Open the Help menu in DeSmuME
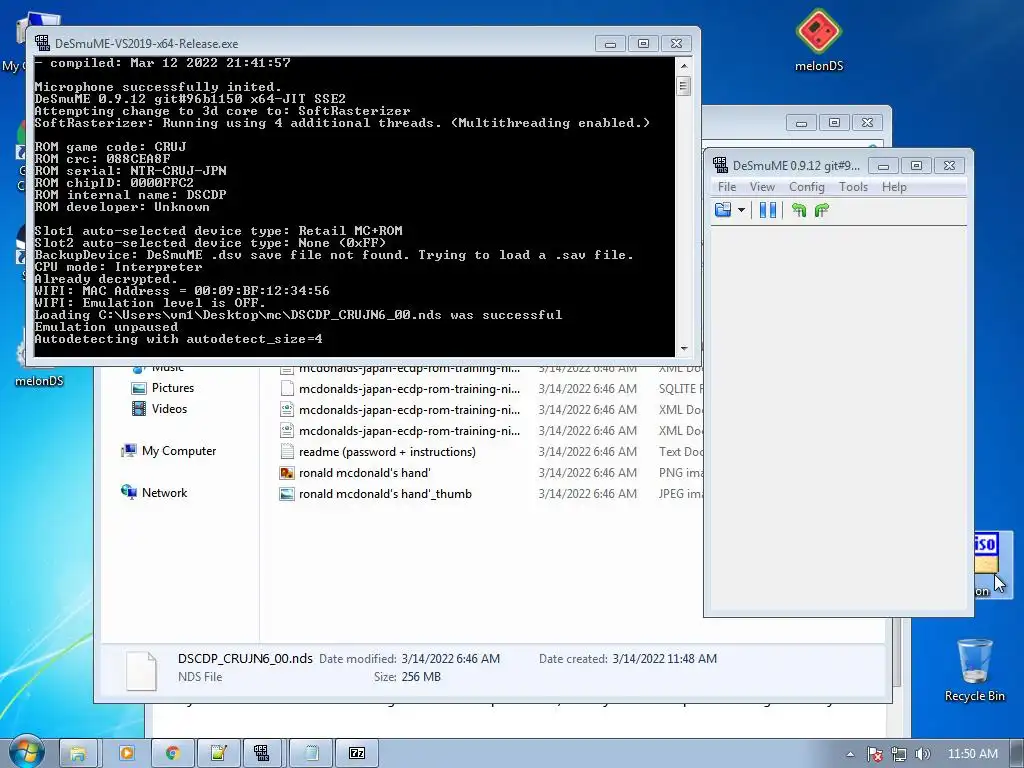This screenshot has width=1024, height=768. (894, 187)
